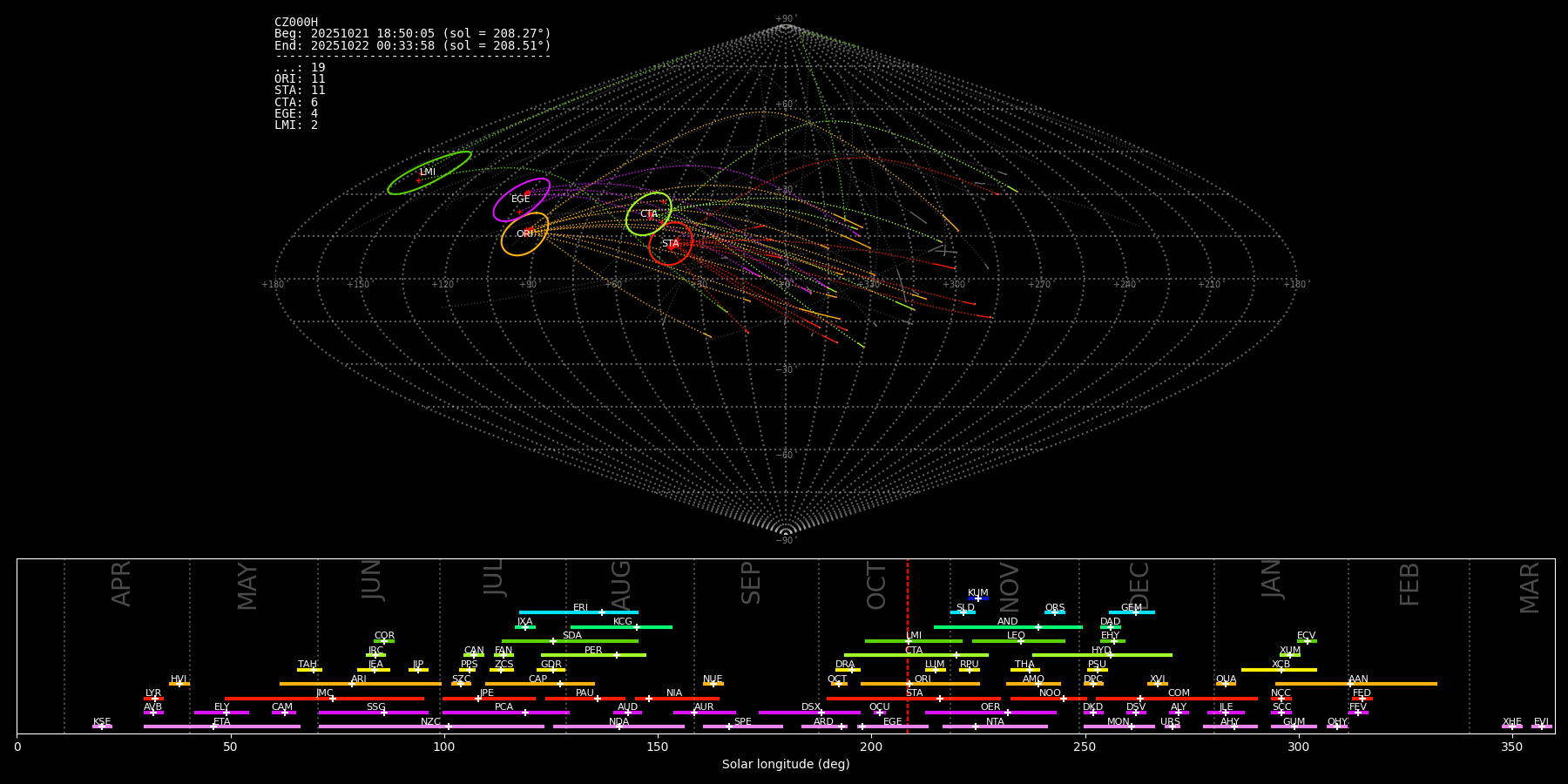Click the ERI shower label in the timeline
1568x784 pixels.
pos(580,608)
